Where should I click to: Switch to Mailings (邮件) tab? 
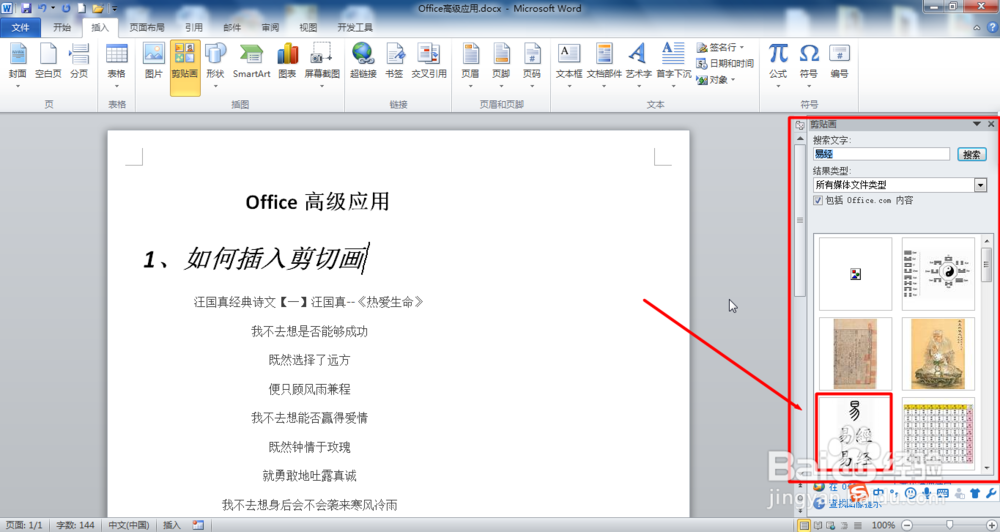pyautogui.click(x=232, y=27)
